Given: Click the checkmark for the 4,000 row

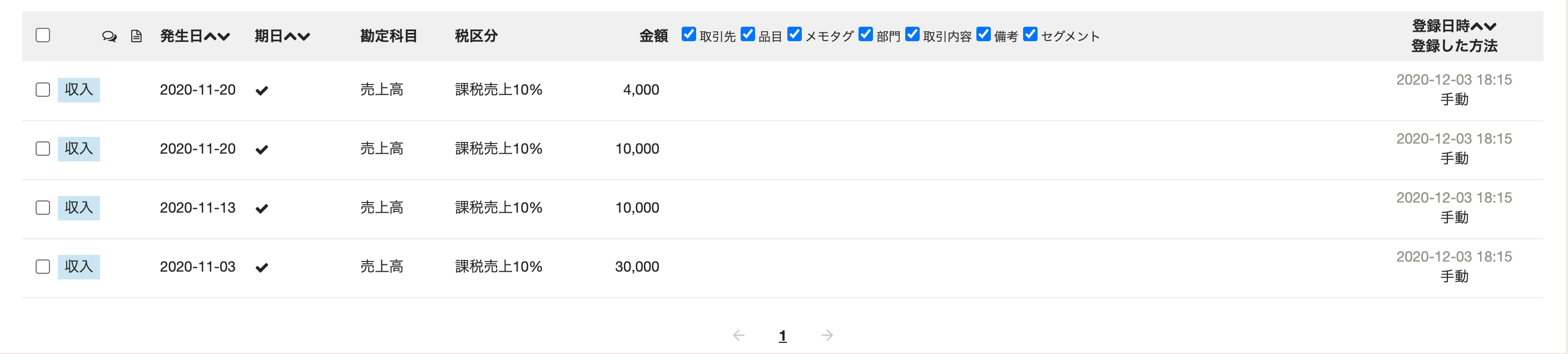Looking at the screenshot, I should pos(262,91).
